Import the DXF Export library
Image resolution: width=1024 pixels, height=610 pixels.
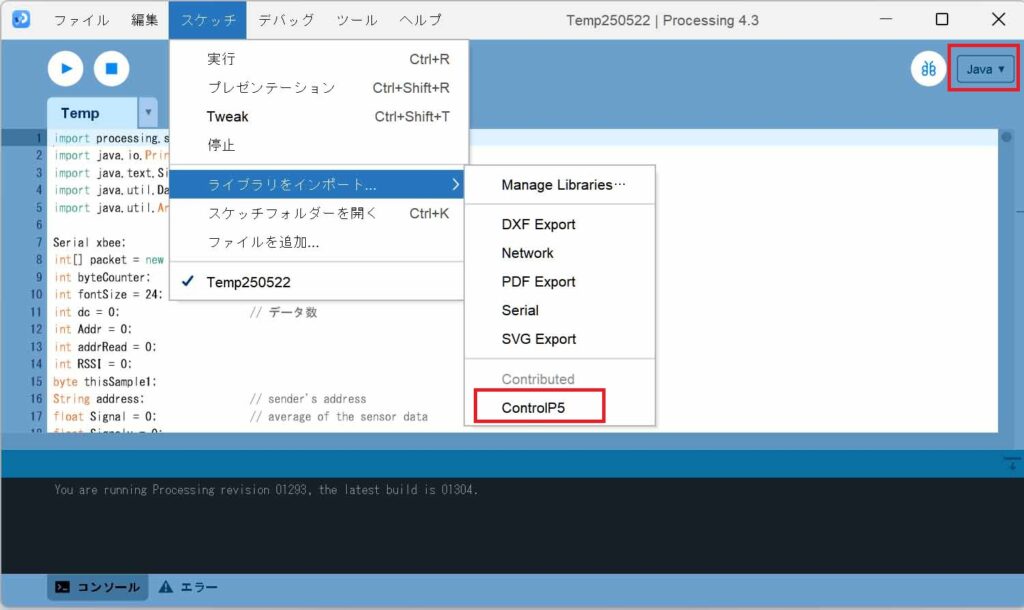click(x=560, y=225)
